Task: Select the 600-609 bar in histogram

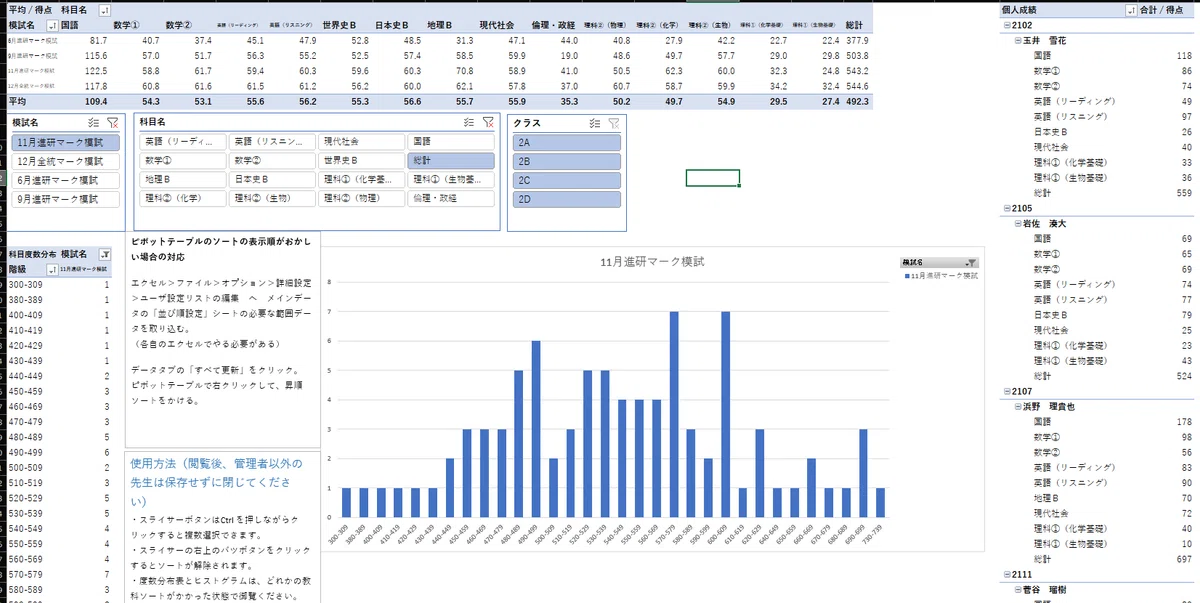Action: click(x=725, y=414)
